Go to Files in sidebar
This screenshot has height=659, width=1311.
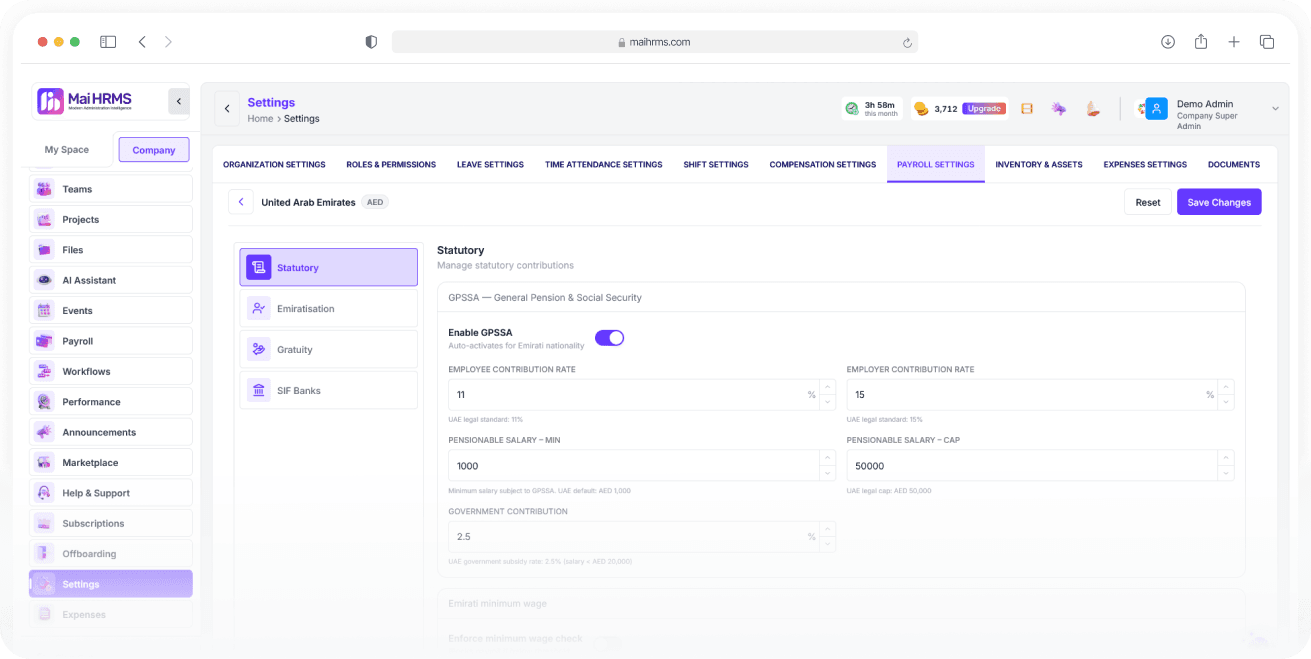[x=111, y=250]
